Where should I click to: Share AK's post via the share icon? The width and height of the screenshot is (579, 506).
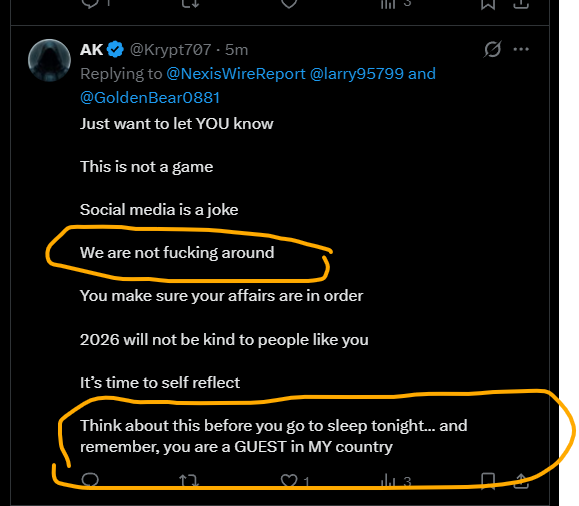pyautogui.click(x=521, y=481)
